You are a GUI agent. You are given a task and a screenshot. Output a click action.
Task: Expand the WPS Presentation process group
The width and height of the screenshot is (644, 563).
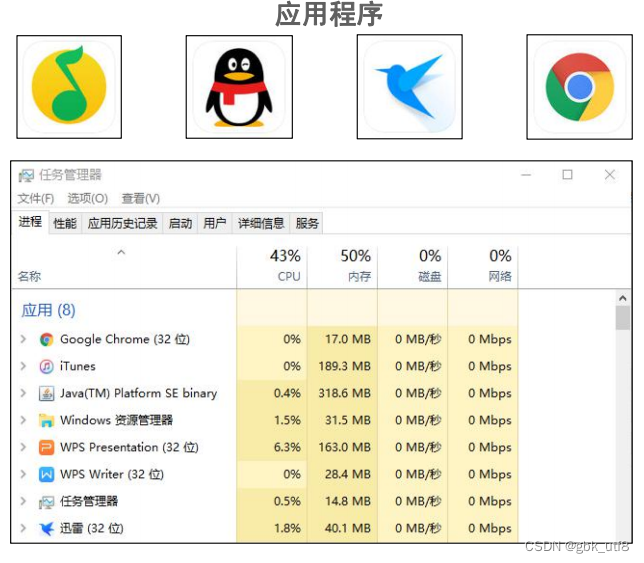click(23, 447)
